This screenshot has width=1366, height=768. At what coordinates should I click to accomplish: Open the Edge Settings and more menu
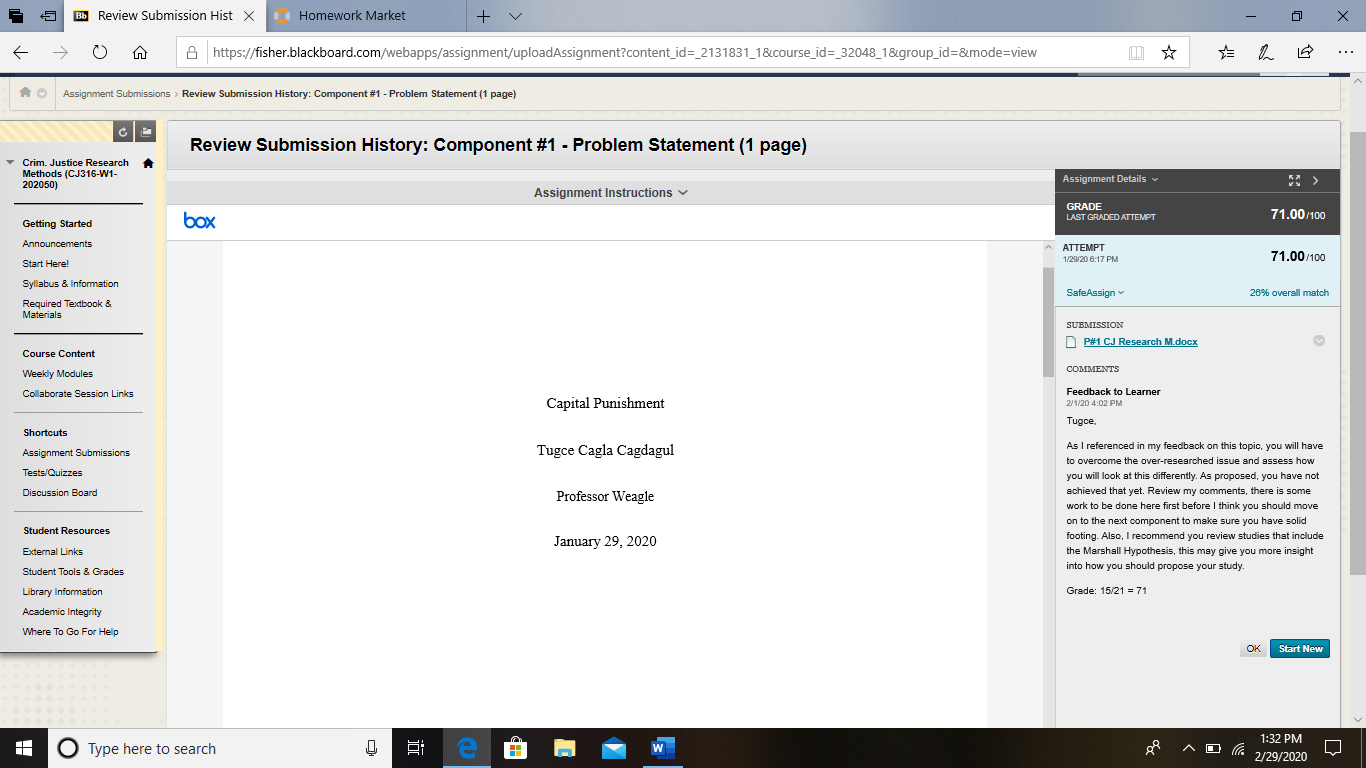coord(1345,52)
